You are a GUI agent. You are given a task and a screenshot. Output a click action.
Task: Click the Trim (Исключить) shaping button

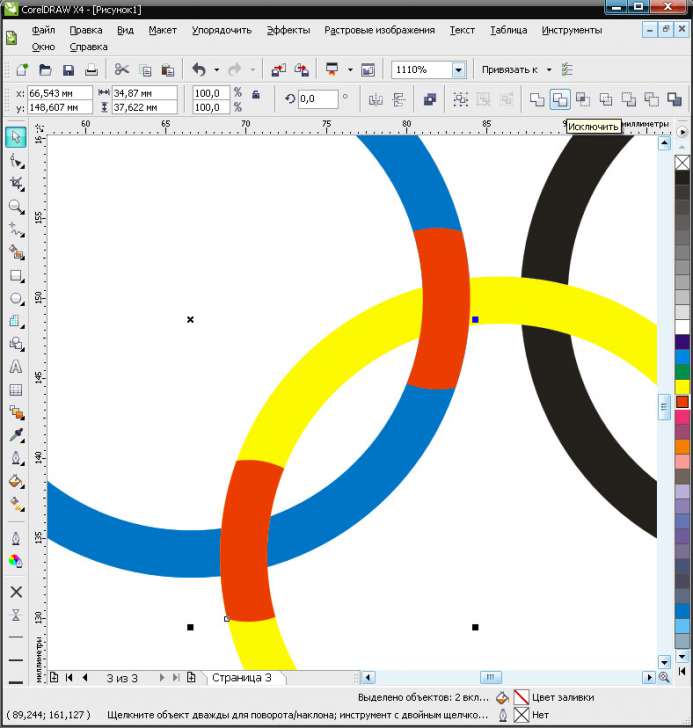point(560,99)
